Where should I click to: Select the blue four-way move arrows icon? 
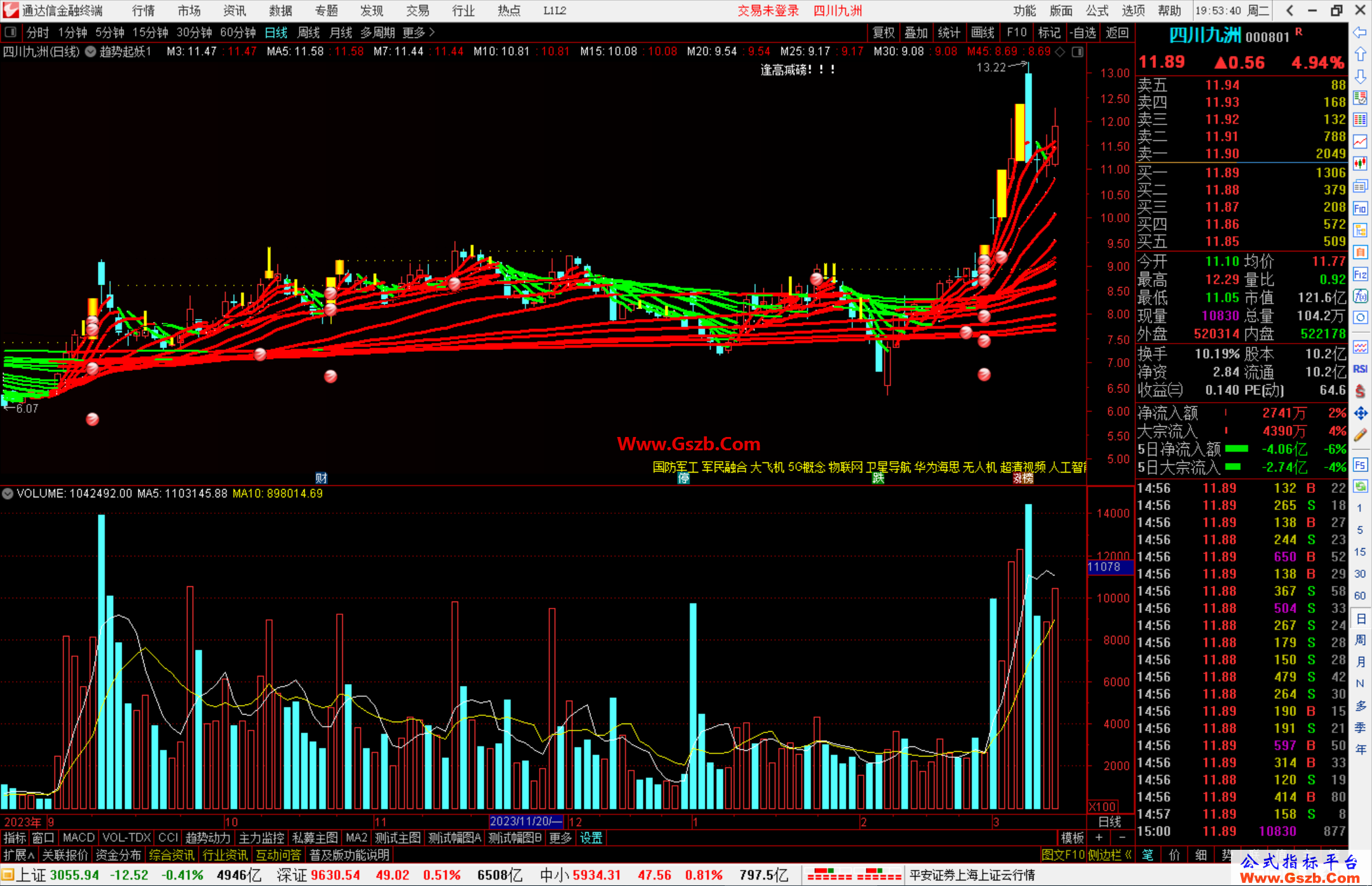pyautogui.click(x=1360, y=413)
